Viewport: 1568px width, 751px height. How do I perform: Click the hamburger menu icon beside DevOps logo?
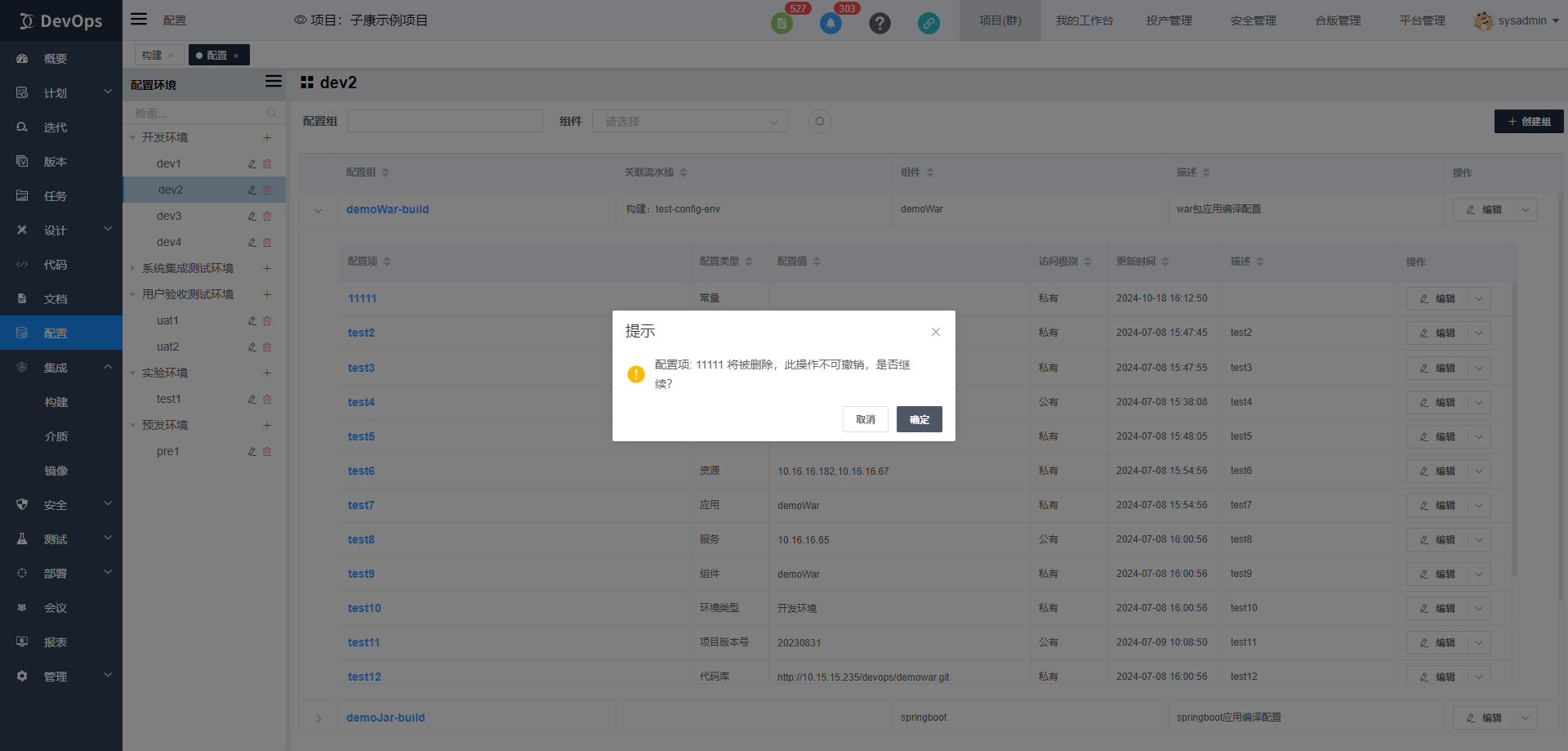coord(140,20)
